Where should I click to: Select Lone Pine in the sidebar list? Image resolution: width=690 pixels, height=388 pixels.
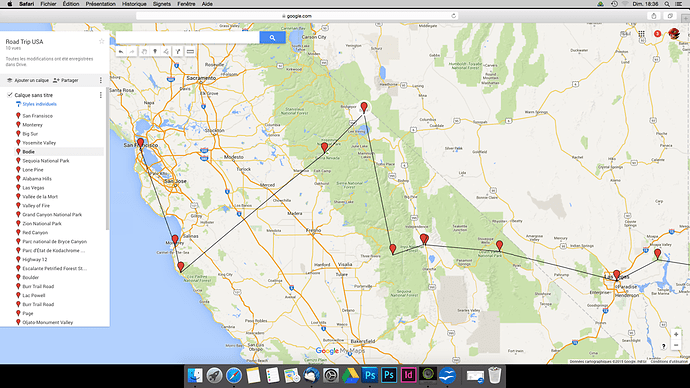point(33,170)
